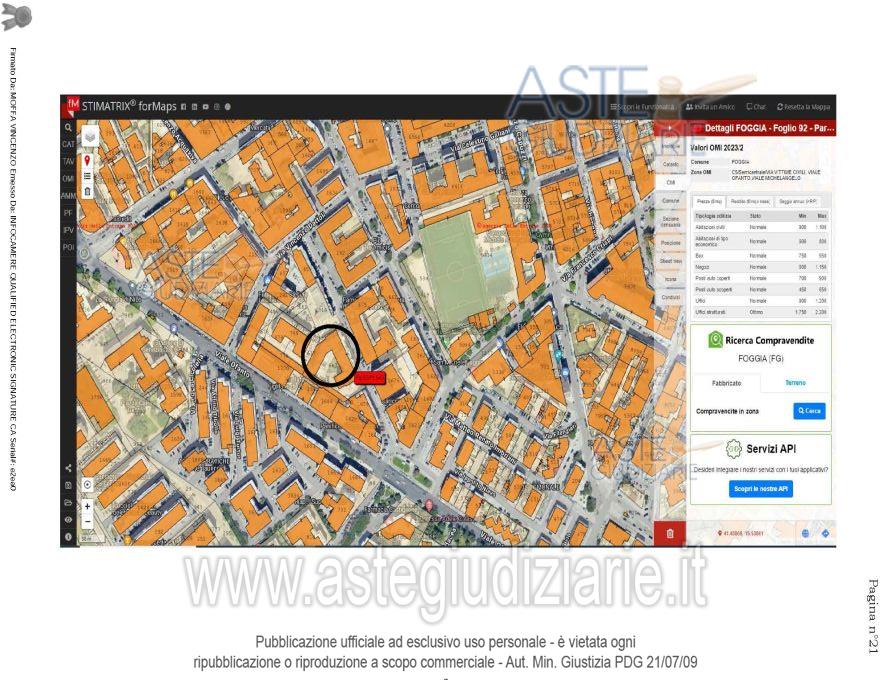Zoom out the map with minus button
The image size is (896, 700).
[88, 521]
